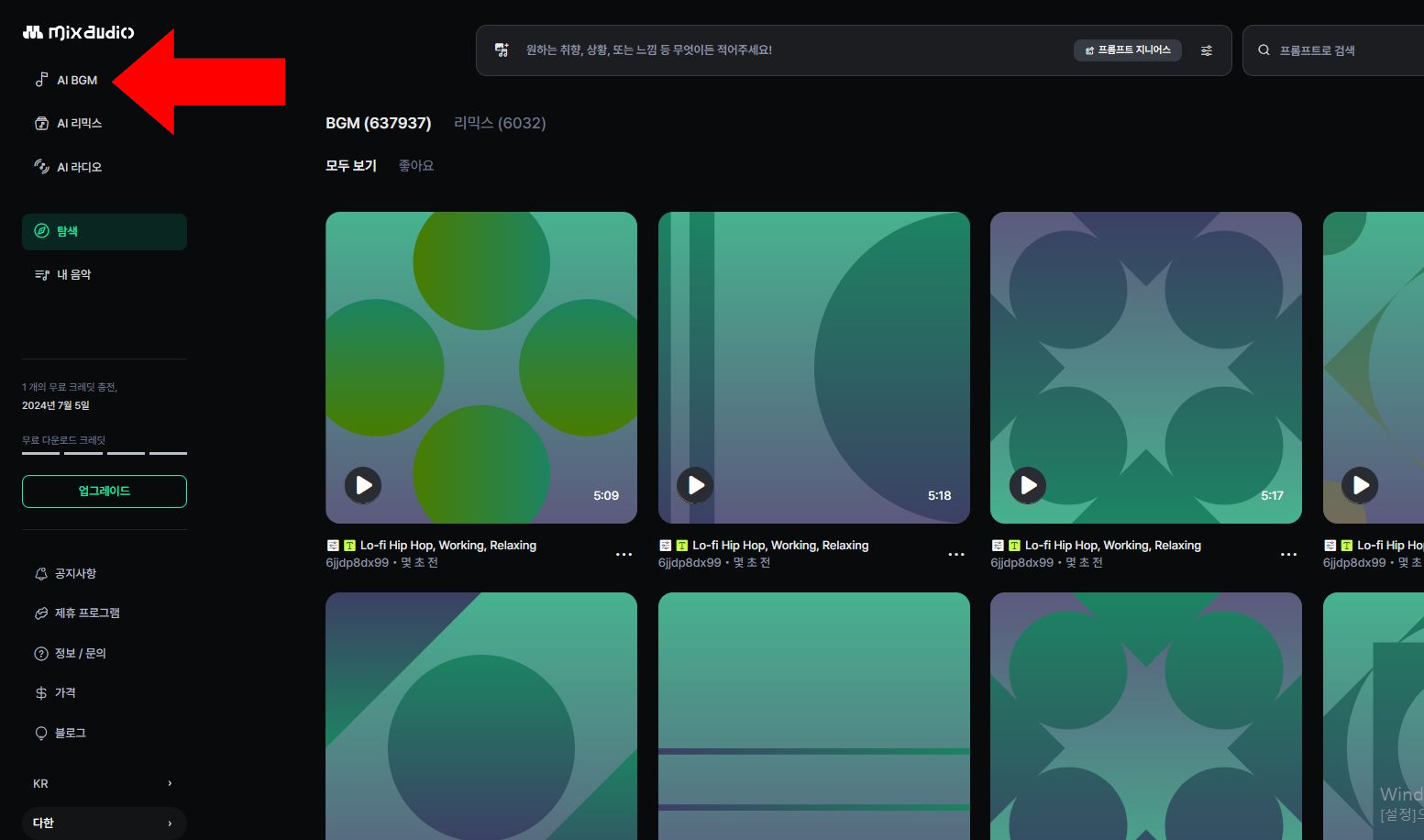Click the 무료 다운로드 크레딧 progress bar

105,453
